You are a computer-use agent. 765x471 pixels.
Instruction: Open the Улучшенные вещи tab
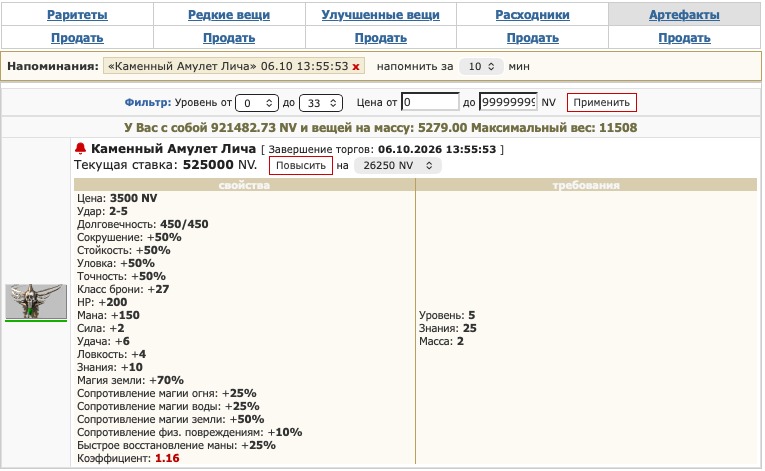[x=381, y=15]
